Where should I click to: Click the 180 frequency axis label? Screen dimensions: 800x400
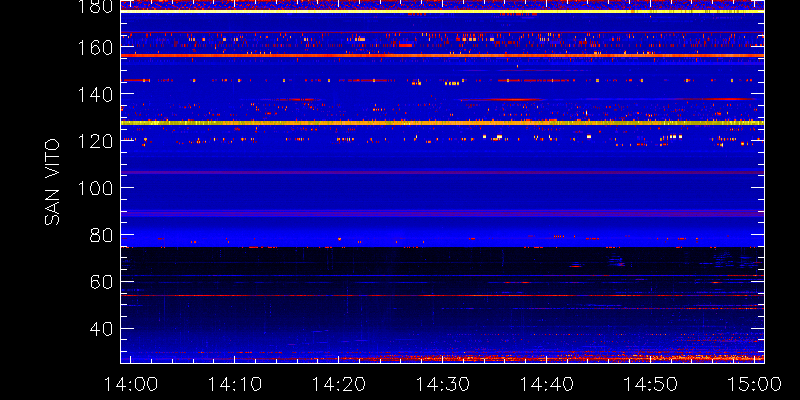(x=94, y=6)
